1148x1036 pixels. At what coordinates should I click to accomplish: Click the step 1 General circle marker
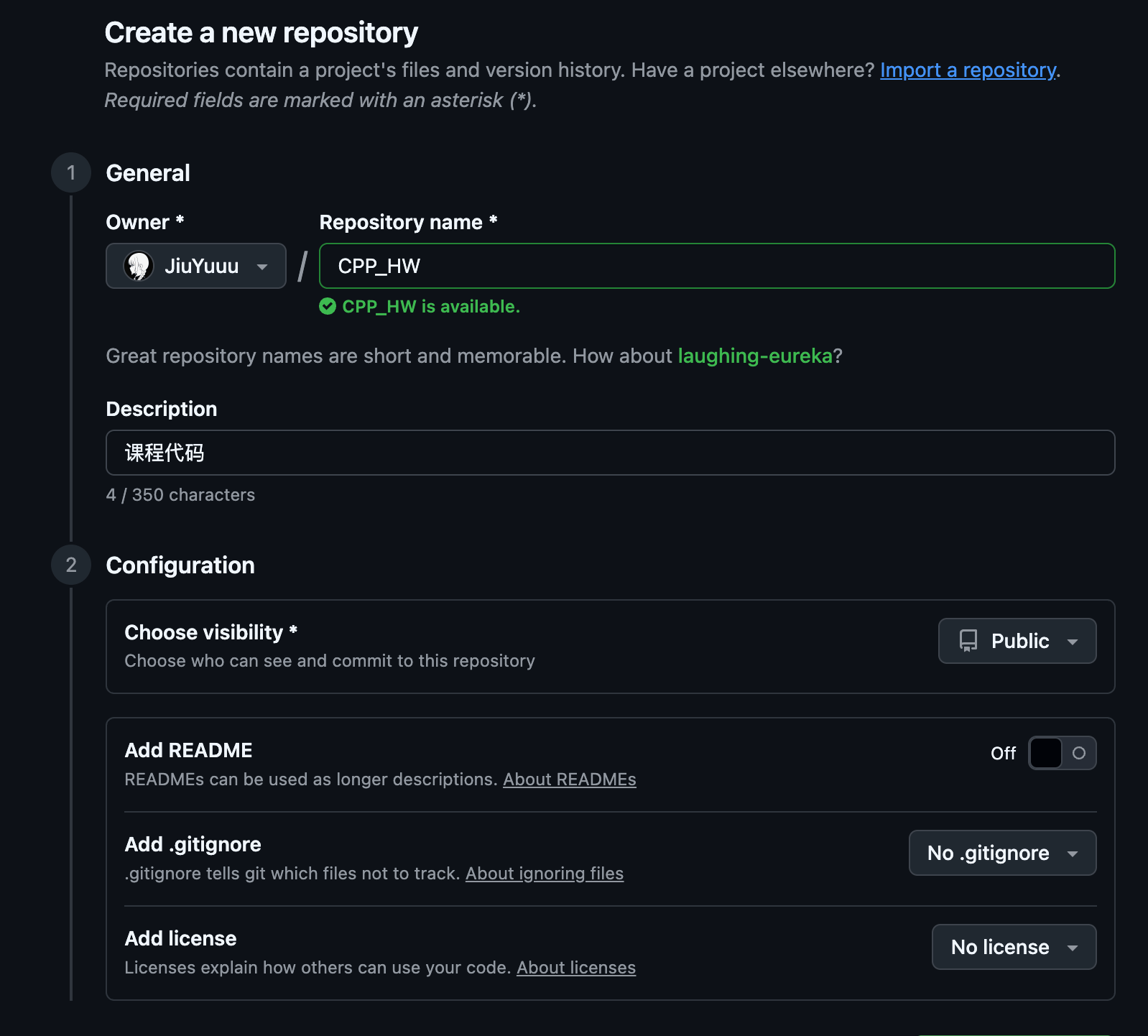coord(71,172)
